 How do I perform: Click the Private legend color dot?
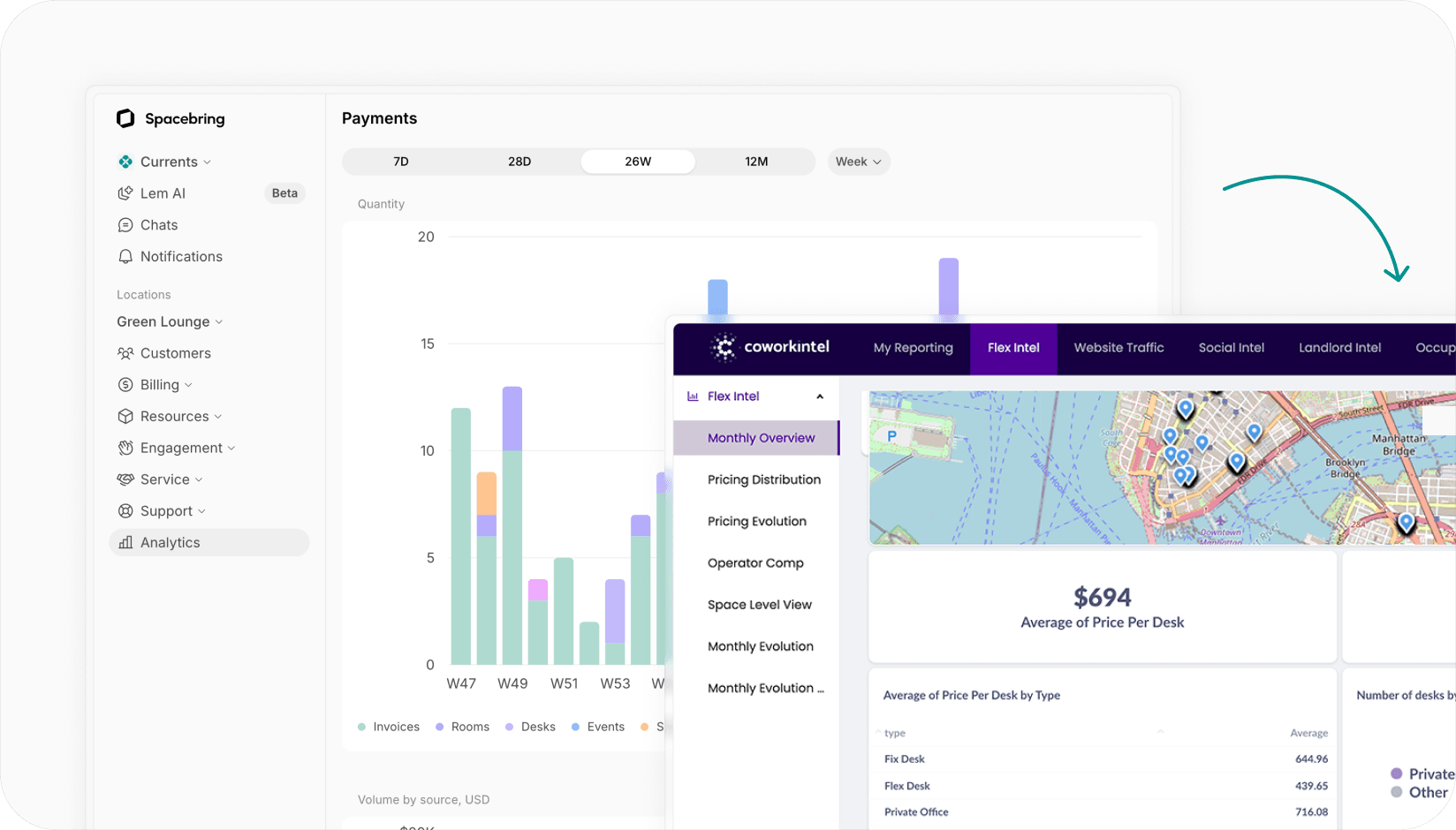[1397, 773]
